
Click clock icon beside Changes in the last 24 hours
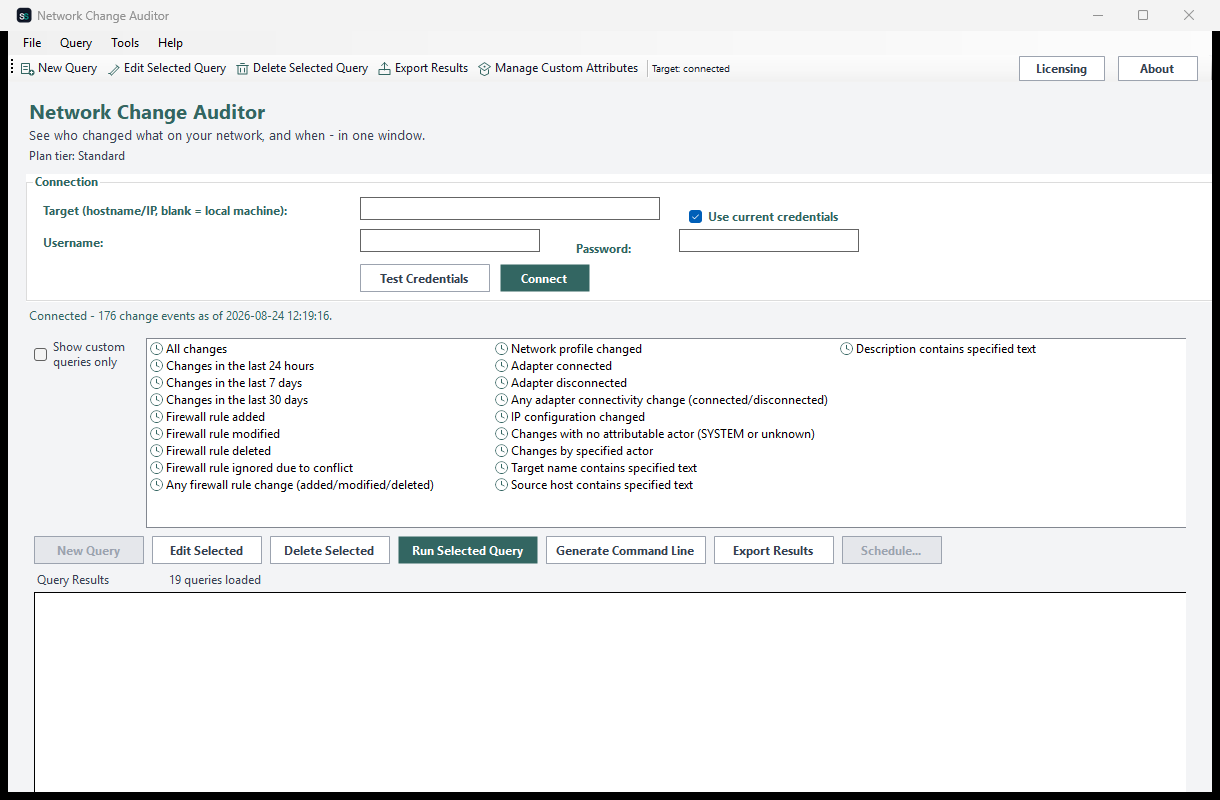pos(157,366)
